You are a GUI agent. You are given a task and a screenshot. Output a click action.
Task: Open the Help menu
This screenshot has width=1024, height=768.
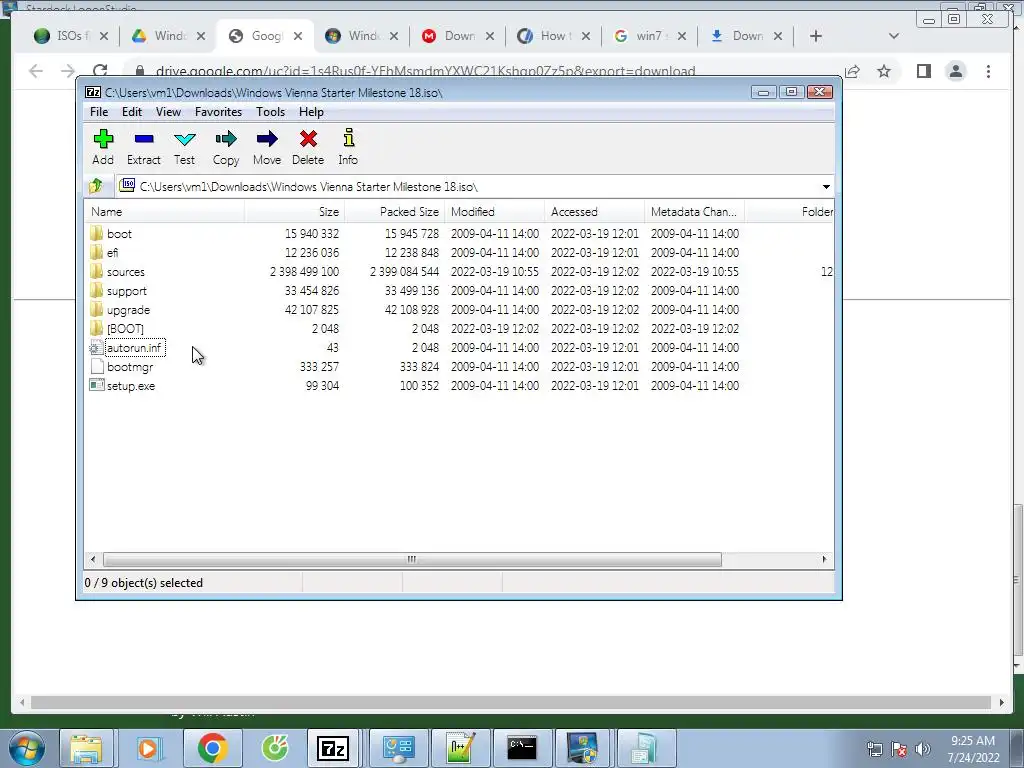pyautogui.click(x=311, y=112)
